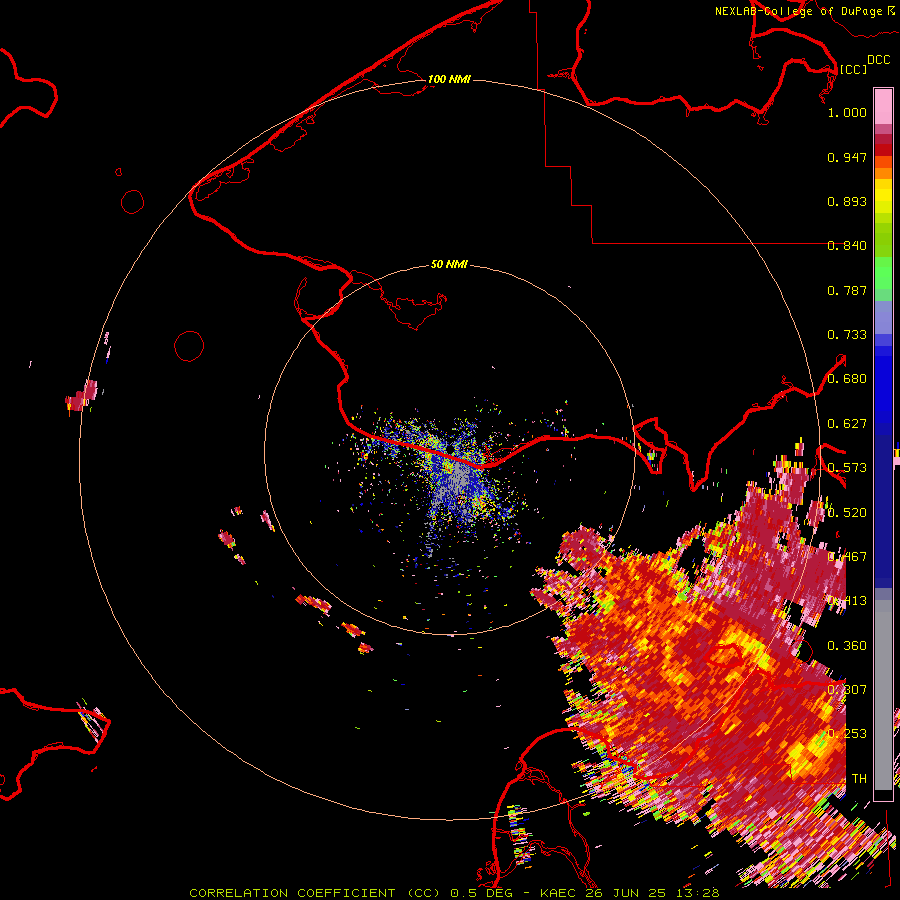Click the 0.680 value on the color scale

847,379
